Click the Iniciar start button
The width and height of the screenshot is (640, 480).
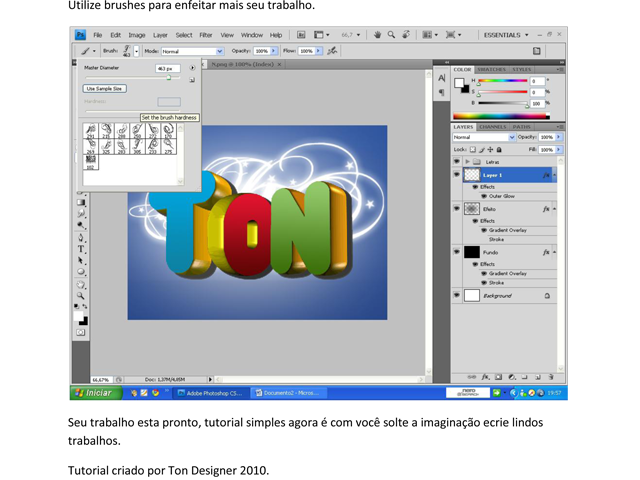(94, 393)
